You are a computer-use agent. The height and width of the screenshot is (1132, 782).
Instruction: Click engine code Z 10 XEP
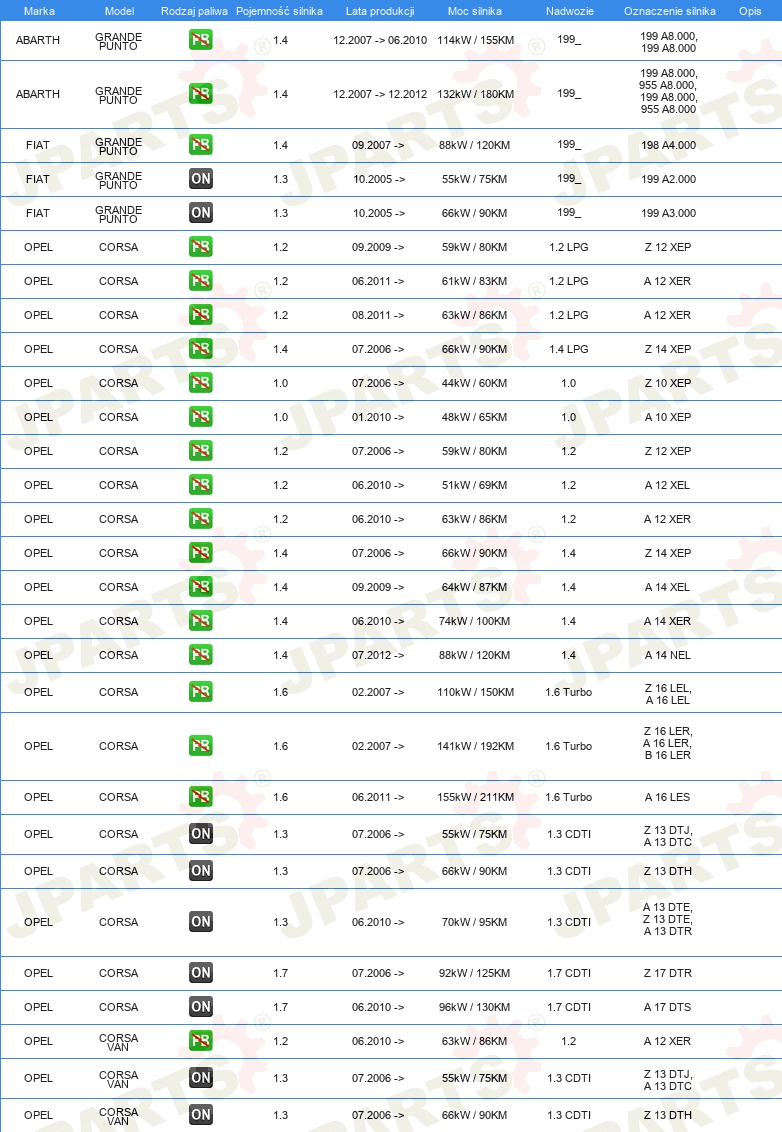[667, 383]
